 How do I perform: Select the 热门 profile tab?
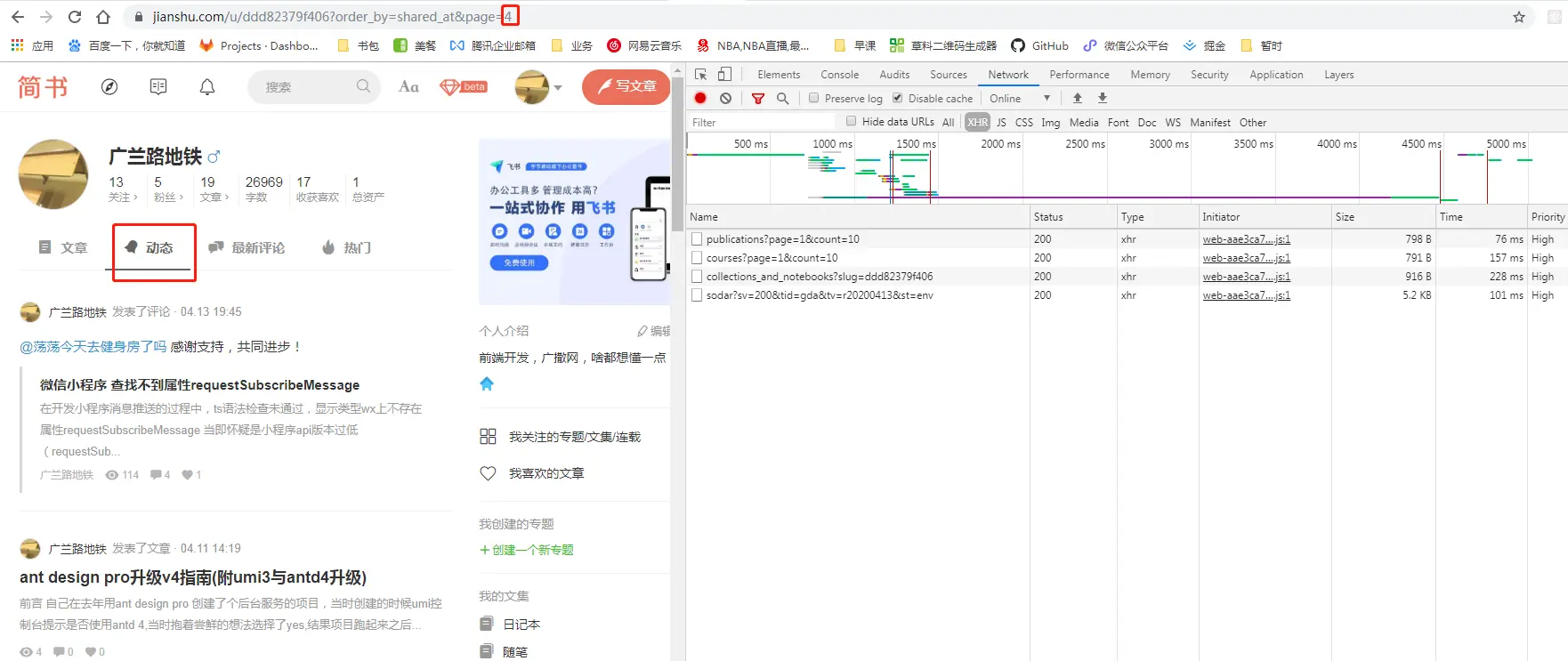346,247
